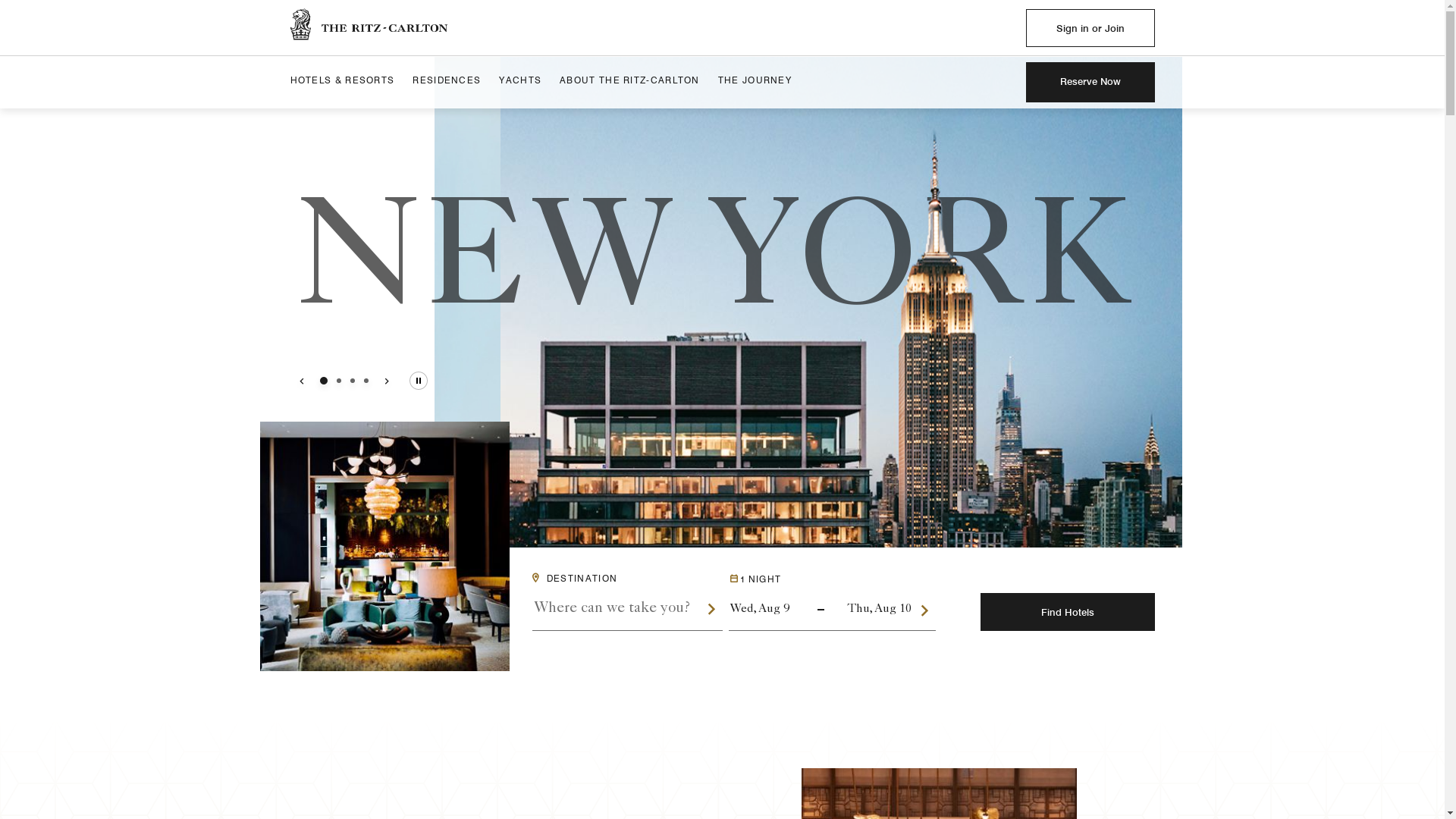Open Yachts menu item

click(520, 81)
